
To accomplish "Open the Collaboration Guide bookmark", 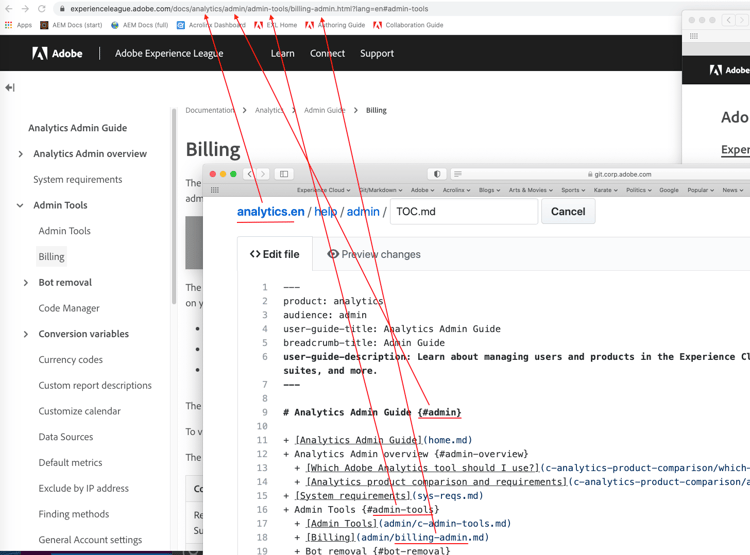I will pos(408,25).
